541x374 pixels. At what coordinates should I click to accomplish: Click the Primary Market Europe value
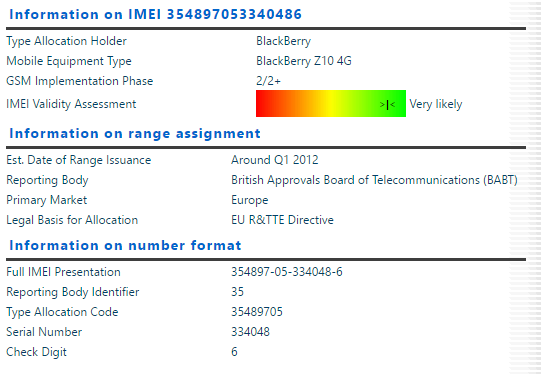point(249,200)
